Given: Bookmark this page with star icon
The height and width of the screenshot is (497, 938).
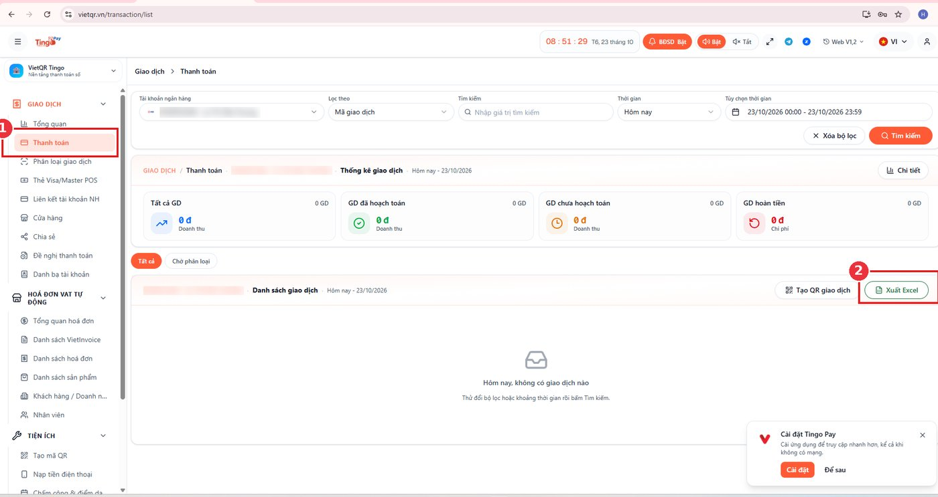Looking at the screenshot, I should coord(898,14).
